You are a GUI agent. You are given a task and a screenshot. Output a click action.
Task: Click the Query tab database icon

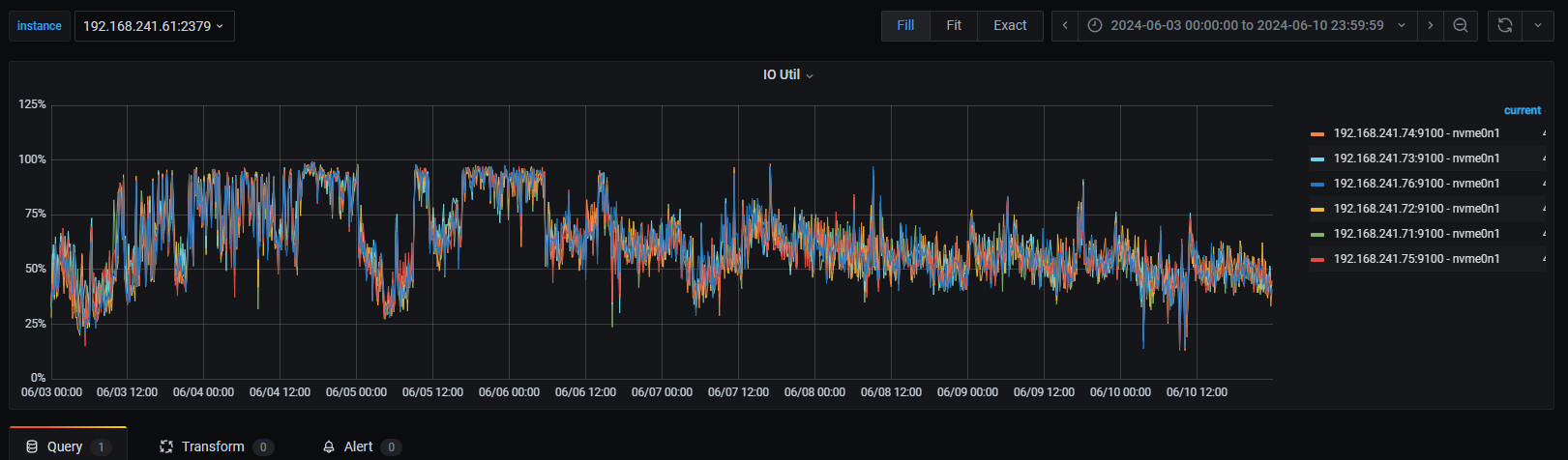(x=32, y=446)
